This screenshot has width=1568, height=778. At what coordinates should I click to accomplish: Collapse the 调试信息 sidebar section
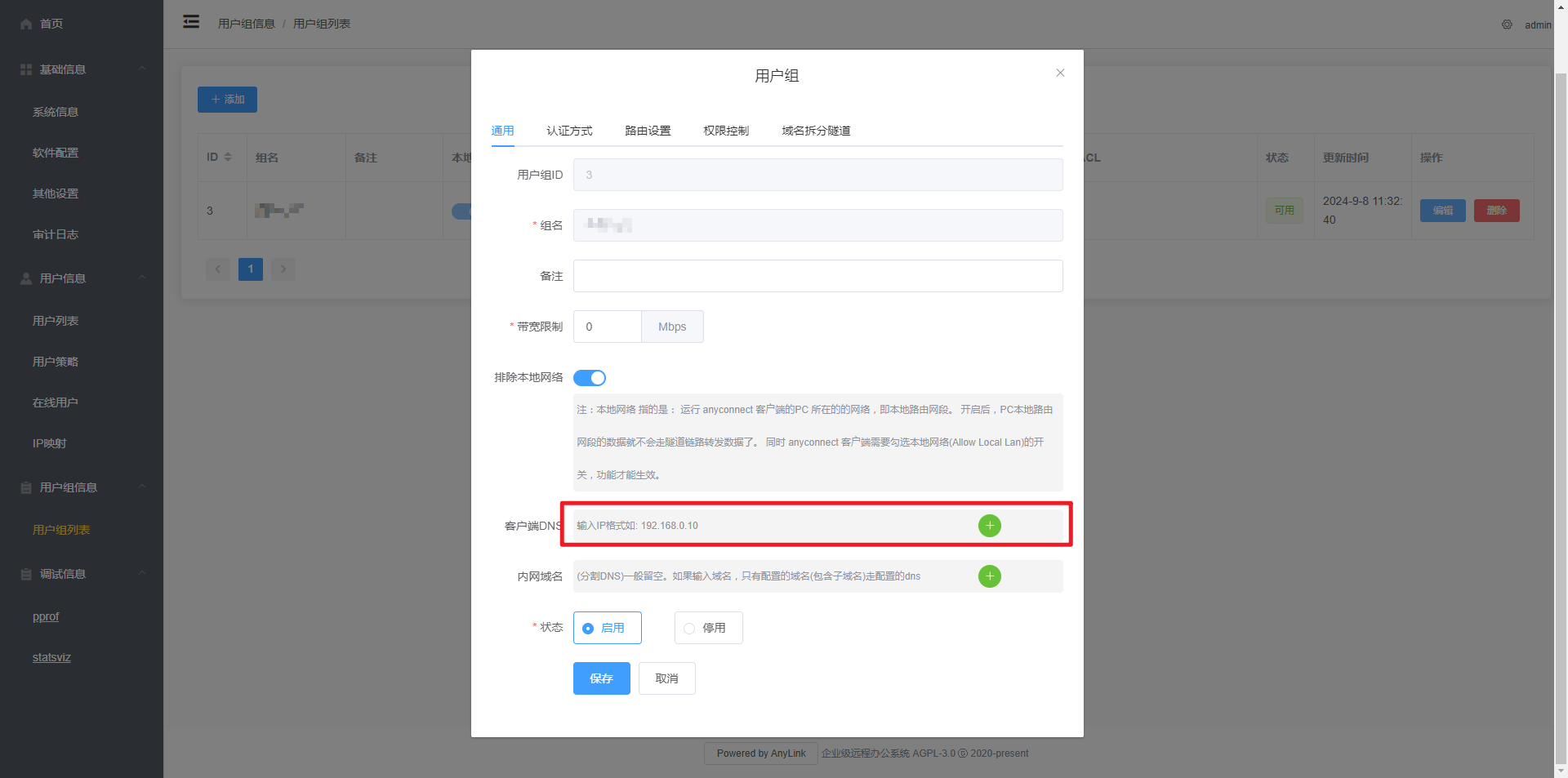[x=142, y=573]
